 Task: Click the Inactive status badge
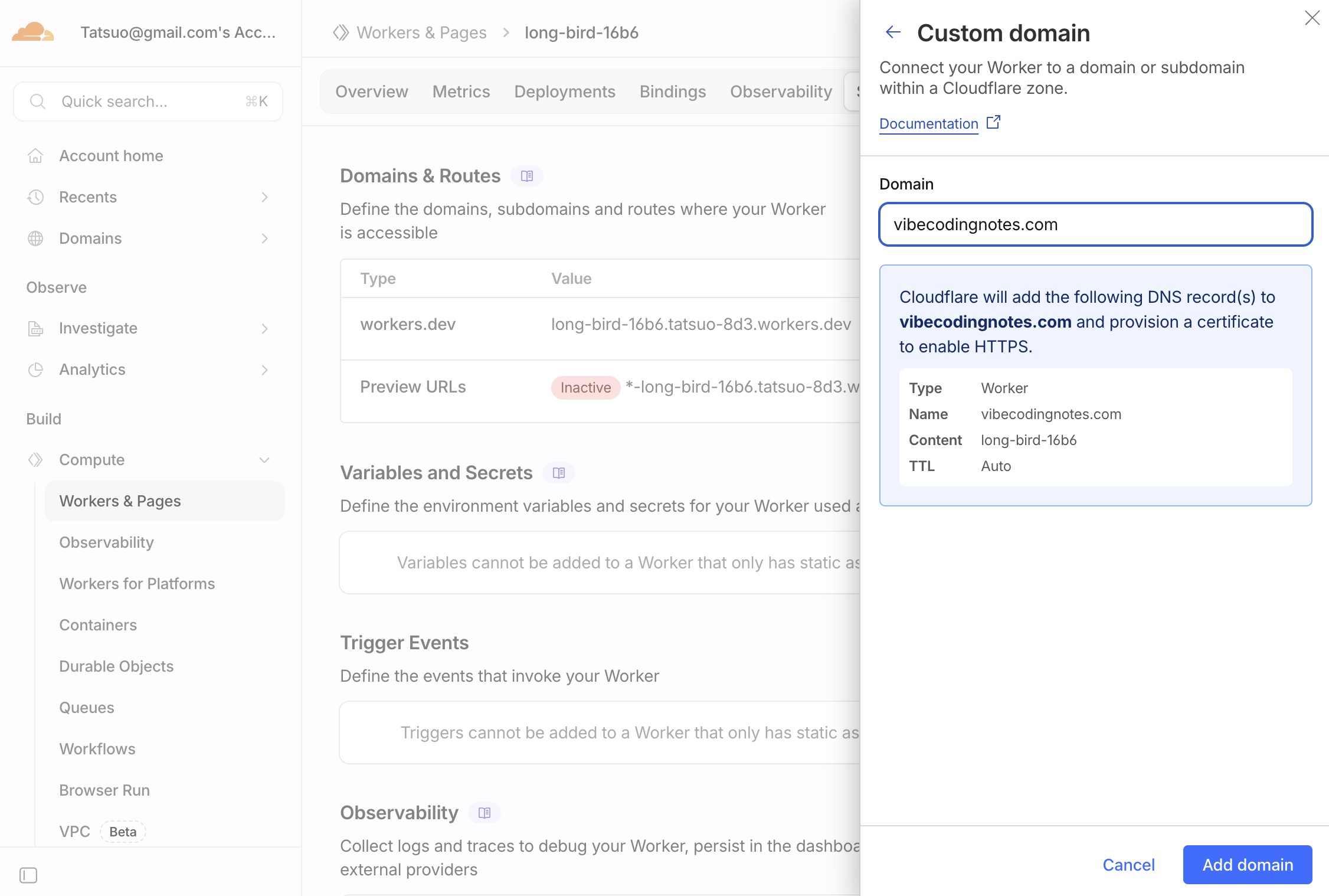click(585, 388)
